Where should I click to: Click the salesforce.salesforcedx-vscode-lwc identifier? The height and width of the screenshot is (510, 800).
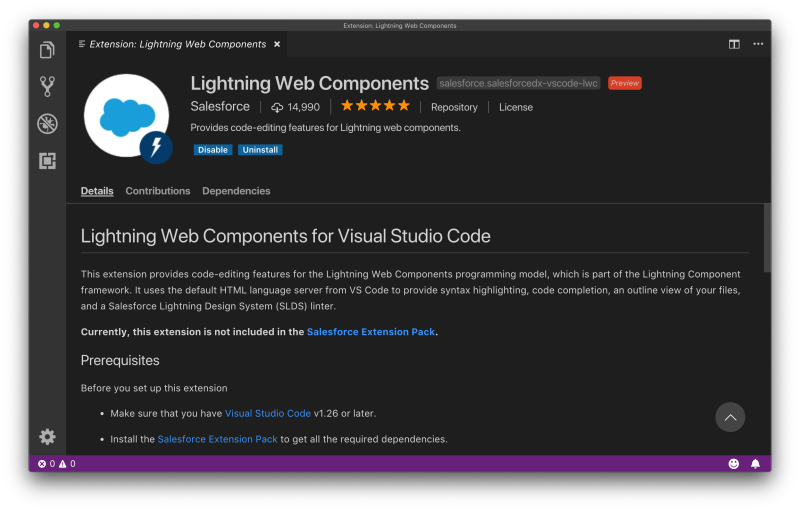518,83
